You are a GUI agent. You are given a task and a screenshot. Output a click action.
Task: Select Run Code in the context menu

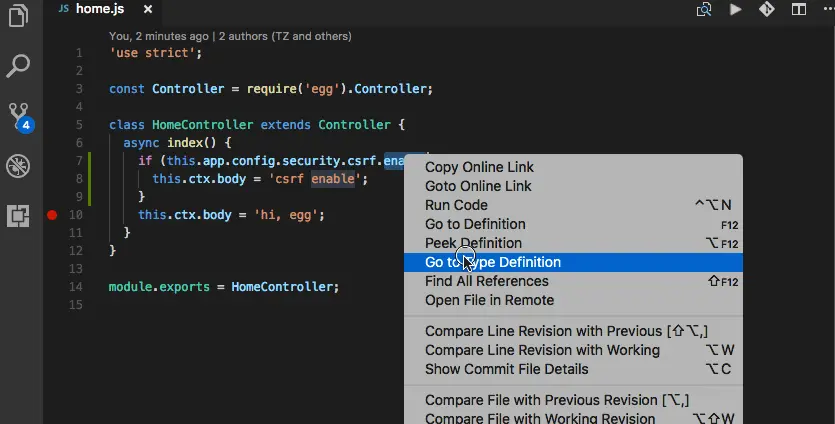coord(573,205)
